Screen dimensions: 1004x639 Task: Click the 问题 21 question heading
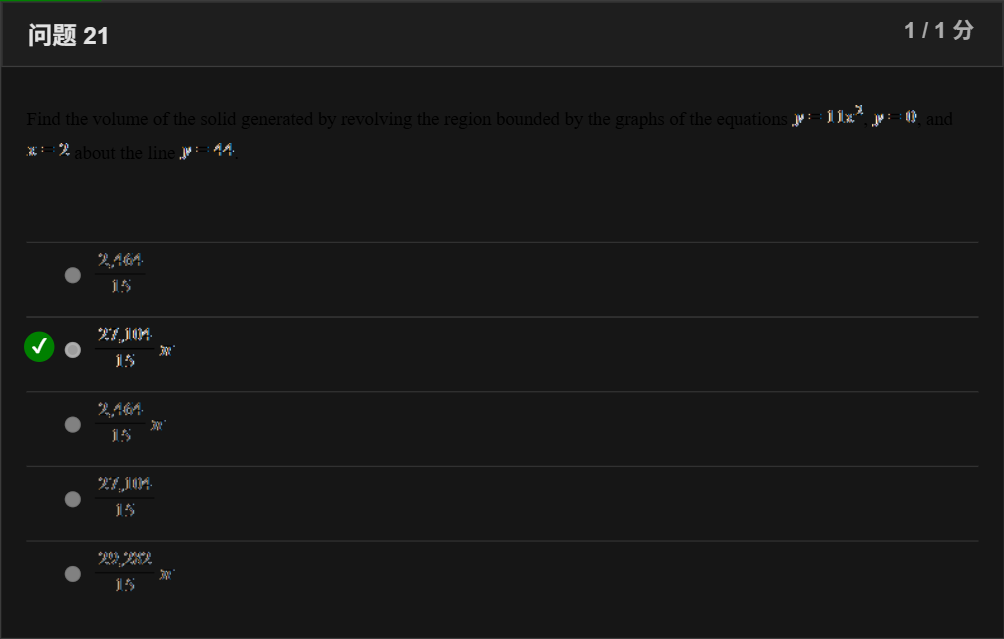[69, 35]
